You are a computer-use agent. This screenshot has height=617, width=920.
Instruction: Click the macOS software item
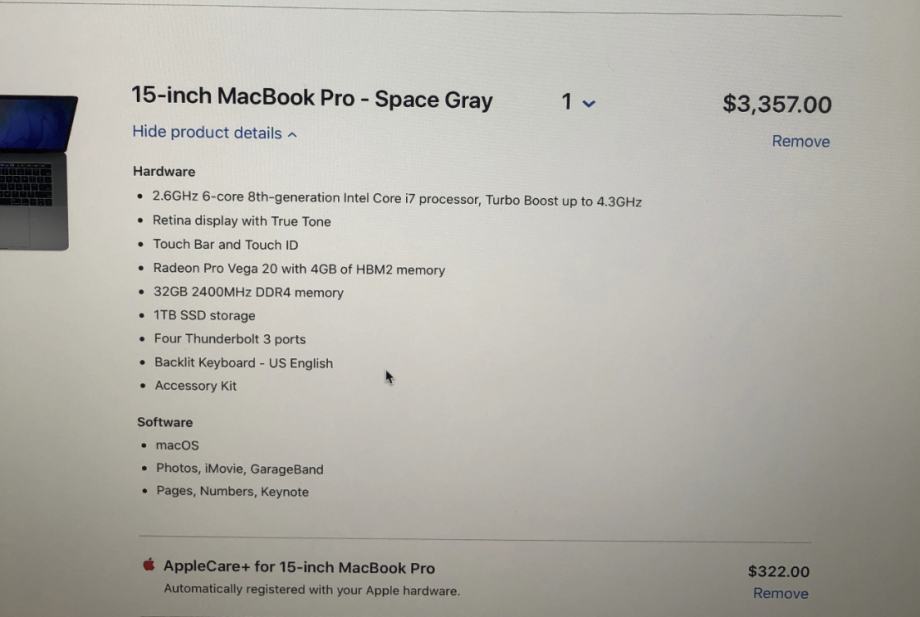[177, 445]
